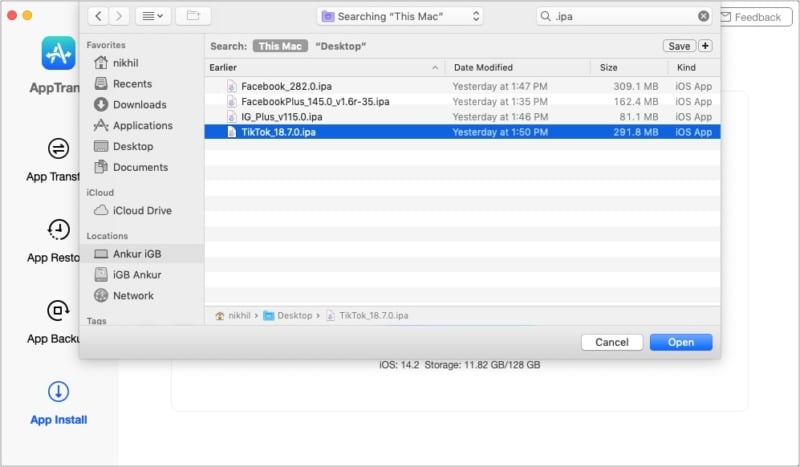Viewport: 800px width, 467px height.
Task: Click the Facebook_282.0.ipa file icon
Action: [x=232, y=86]
